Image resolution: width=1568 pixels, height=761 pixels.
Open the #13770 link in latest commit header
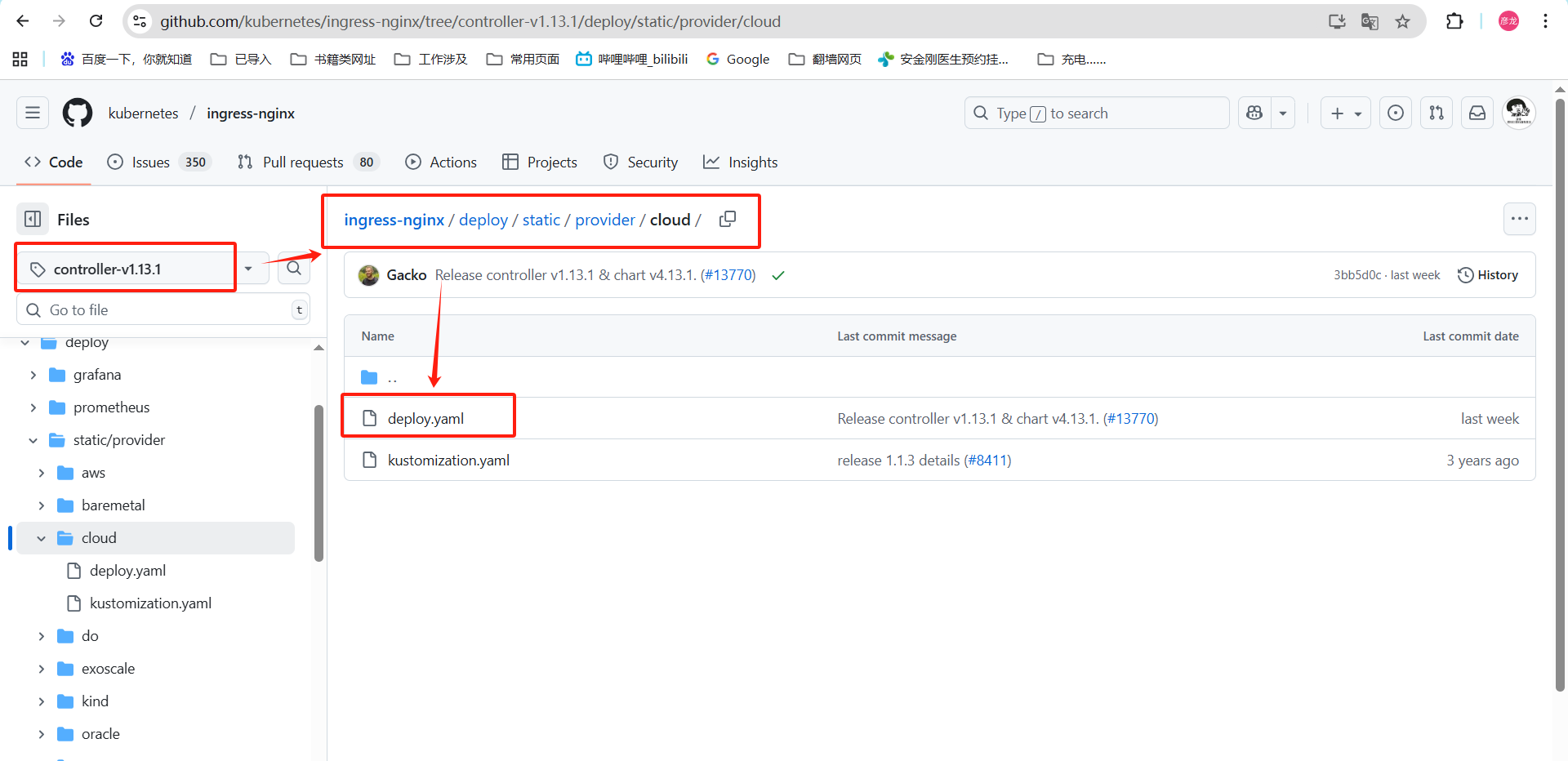click(728, 275)
